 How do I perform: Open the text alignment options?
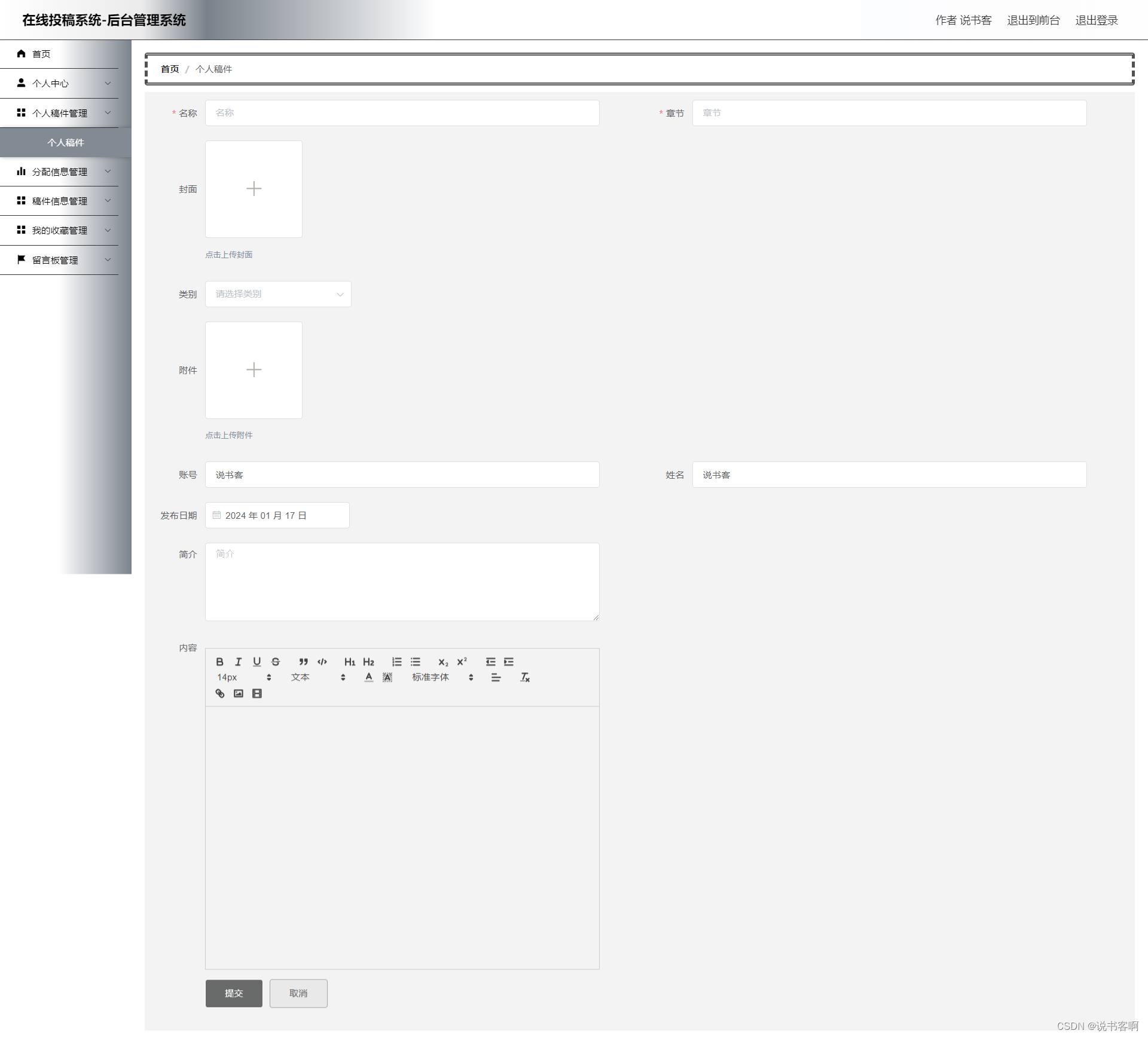coord(496,677)
